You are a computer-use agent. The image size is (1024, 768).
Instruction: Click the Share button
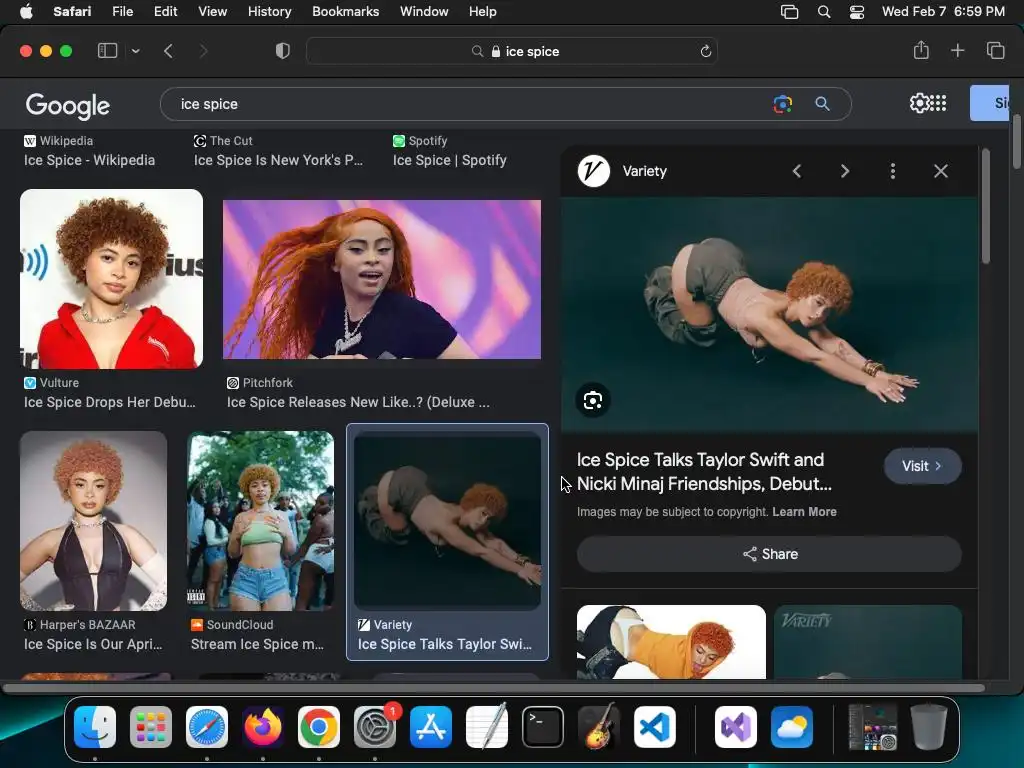[x=769, y=554]
